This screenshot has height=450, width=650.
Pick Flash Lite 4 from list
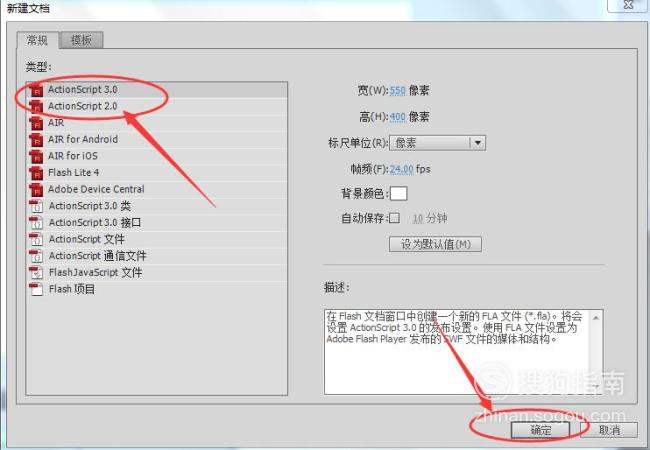(x=157, y=173)
